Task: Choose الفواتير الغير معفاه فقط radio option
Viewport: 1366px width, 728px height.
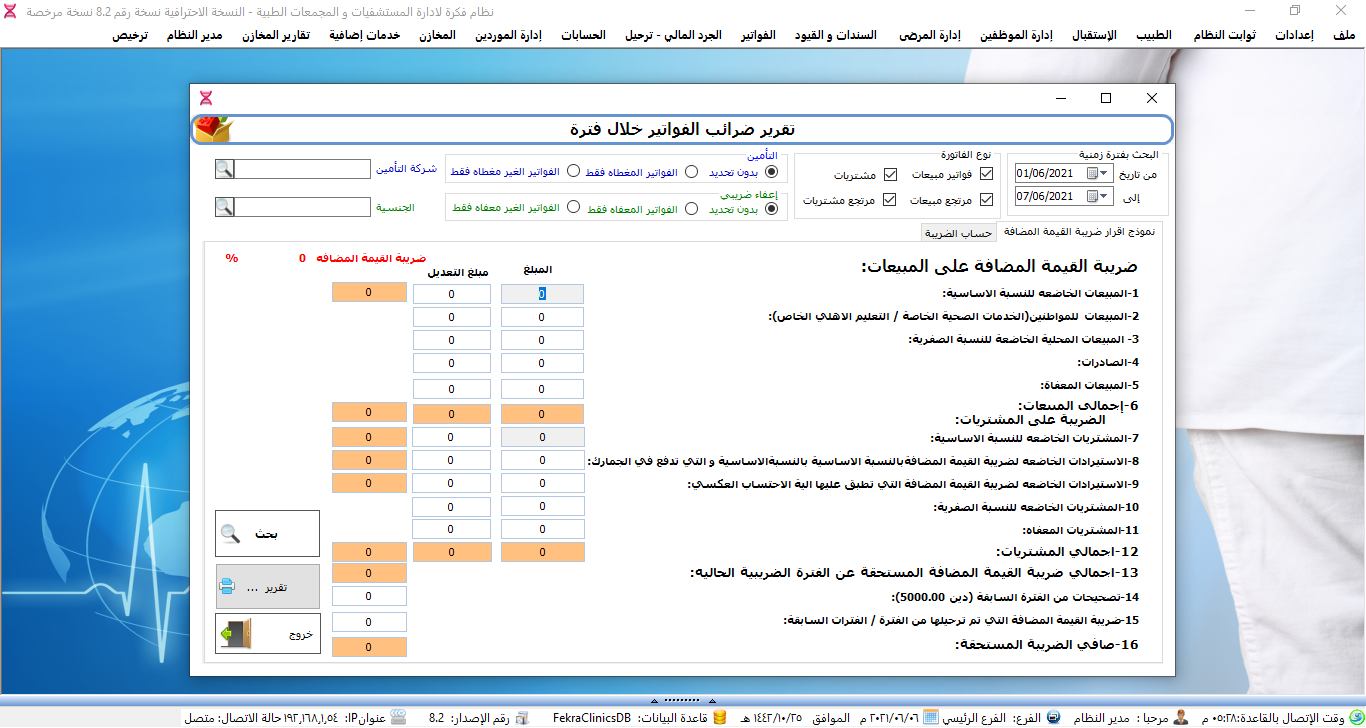Action: point(573,208)
